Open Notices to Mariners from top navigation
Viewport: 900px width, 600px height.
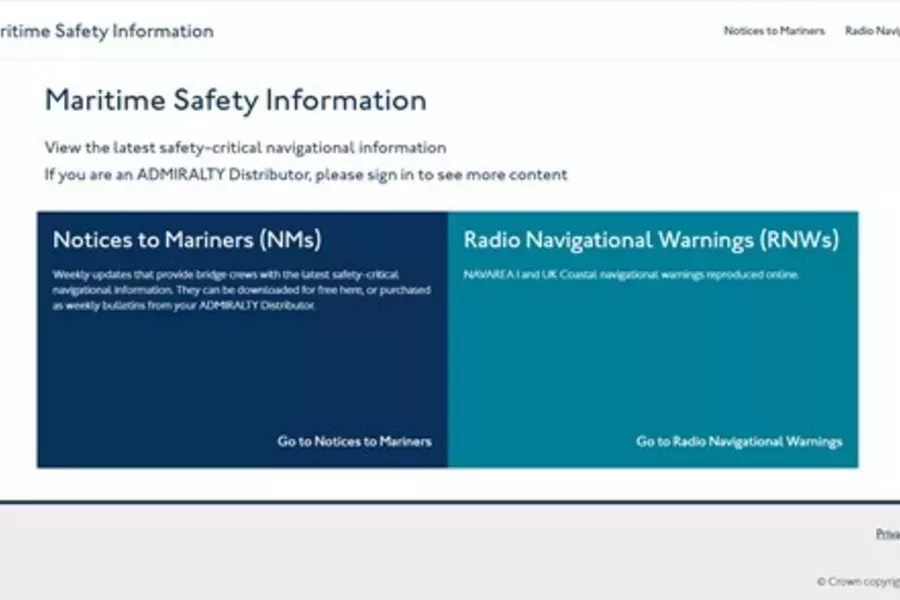point(773,31)
